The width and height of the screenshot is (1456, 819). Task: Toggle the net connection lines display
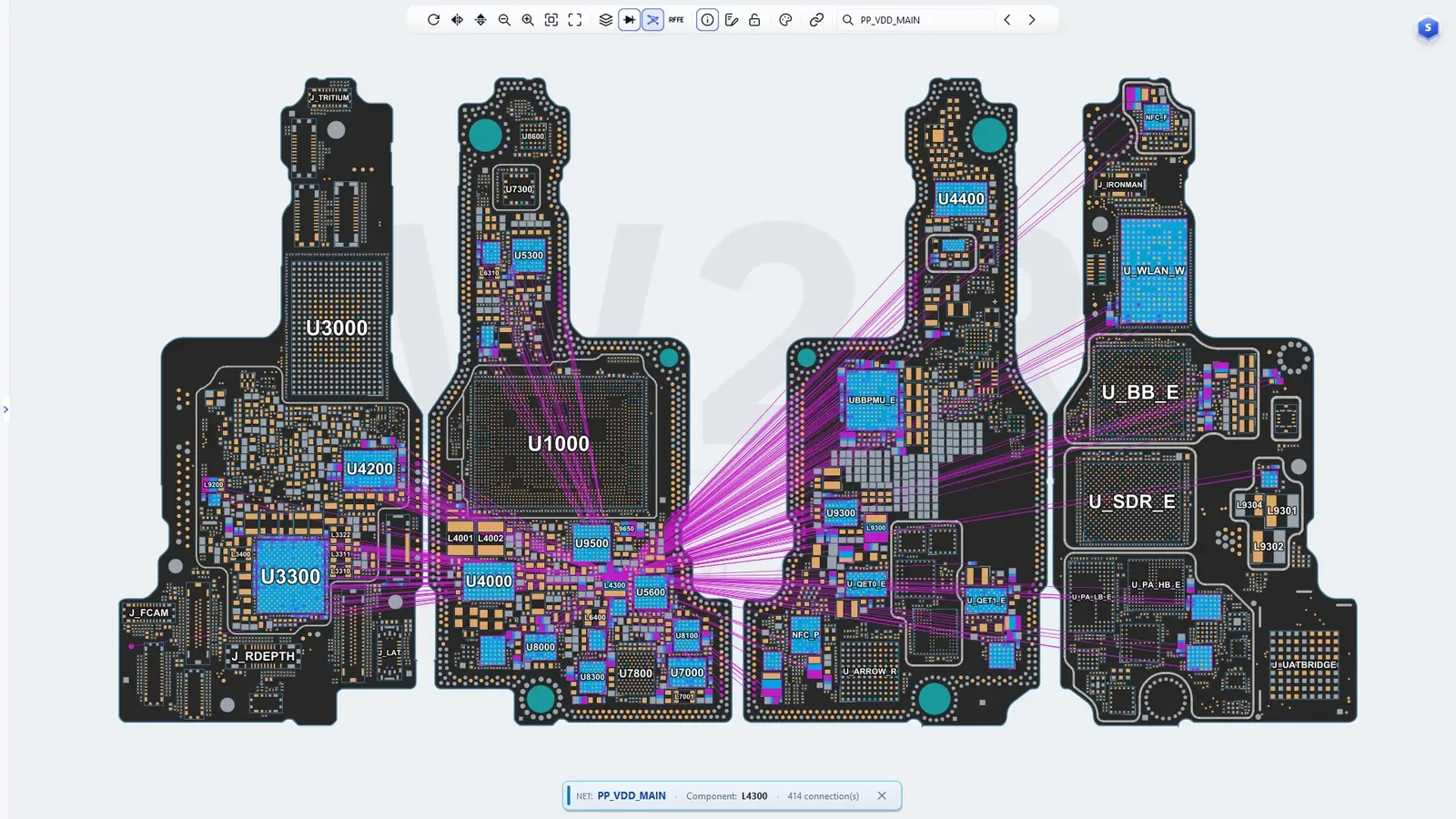coord(652,19)
